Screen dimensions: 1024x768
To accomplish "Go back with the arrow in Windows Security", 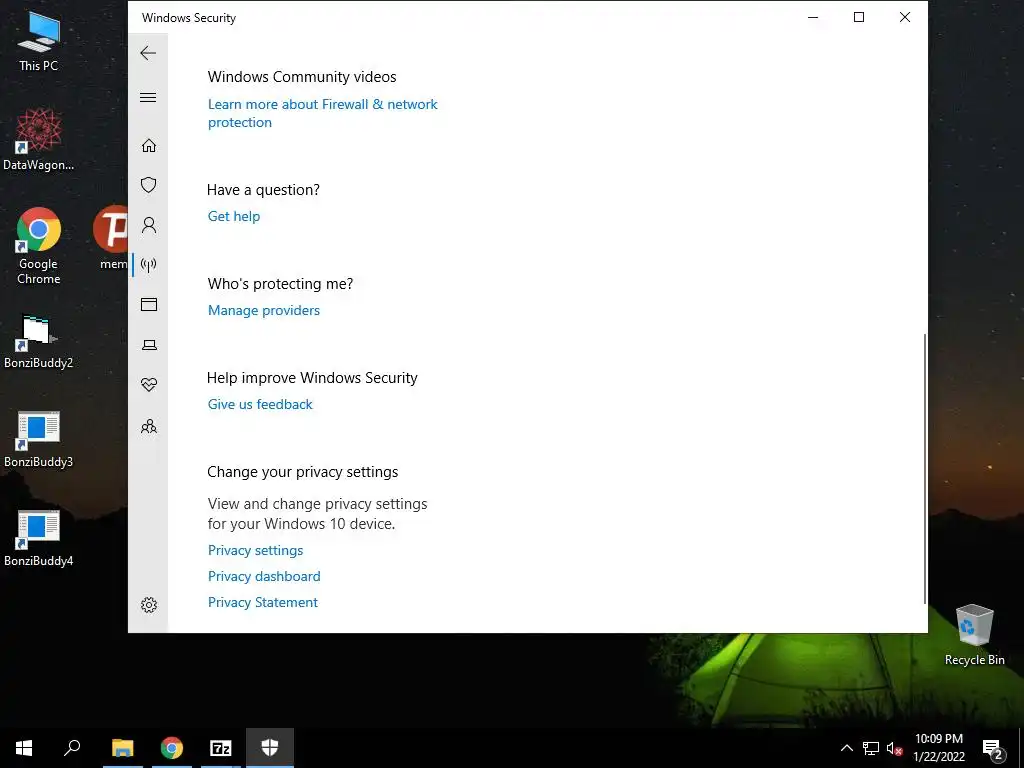I will (x=148, y=53).
